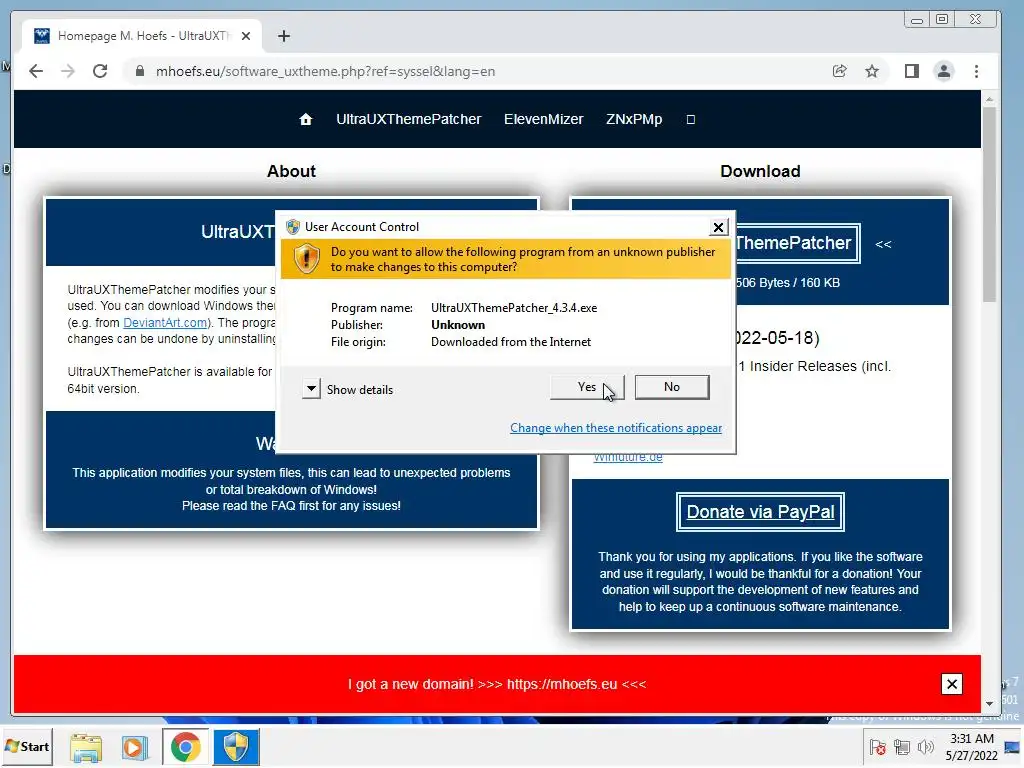Image resolution: width=1024 pixels, height=768 pixels.
Task: Expand Show details arrow in UAC dialog
Action: coord(312,389)
